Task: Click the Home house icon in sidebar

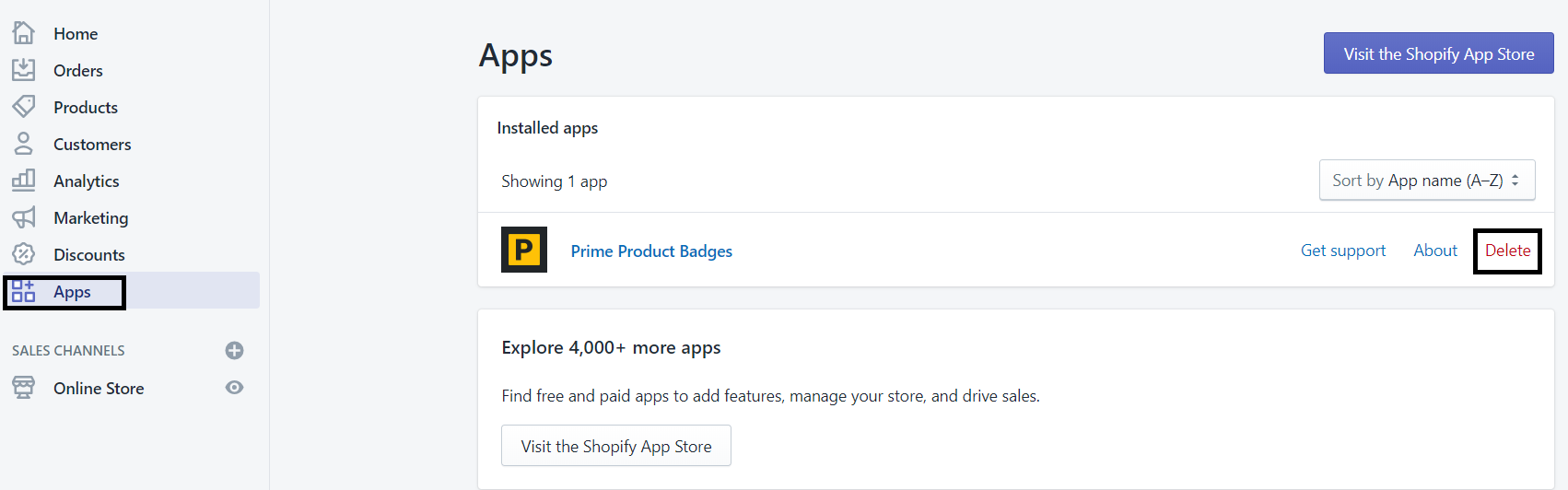Action: (x=24, y=33)
